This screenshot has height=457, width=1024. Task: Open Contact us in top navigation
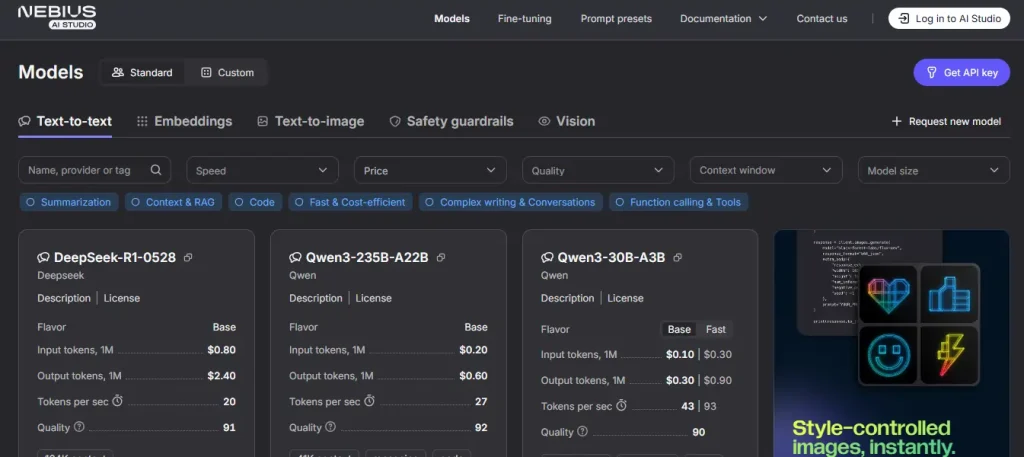(822, 18)
